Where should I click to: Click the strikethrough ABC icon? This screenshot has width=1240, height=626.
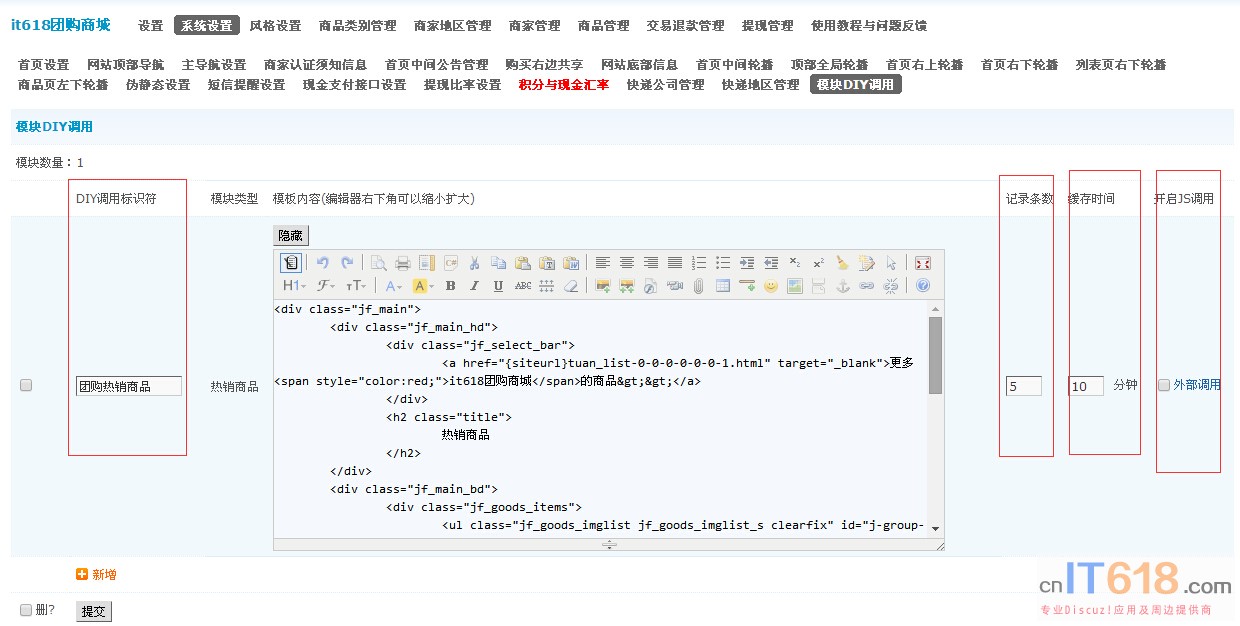pyautogui.click(x=523, y=286)
